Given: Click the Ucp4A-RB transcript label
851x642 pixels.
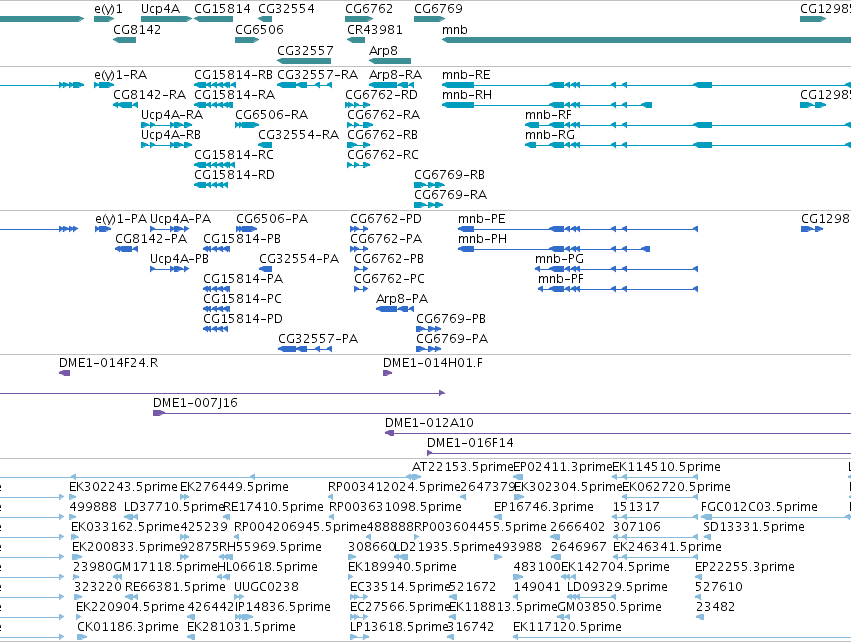Looking at the screenshot, I should click(171, 135).
